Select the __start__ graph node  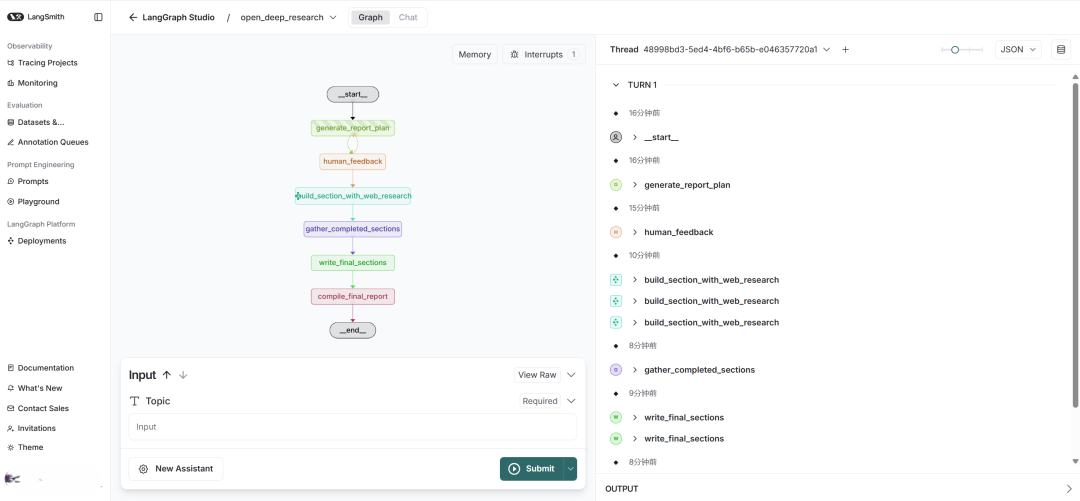pos(353,94)
